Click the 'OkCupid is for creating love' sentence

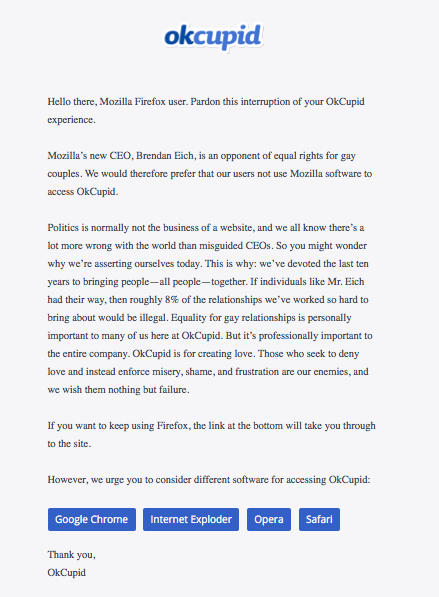tap(192, 354)
